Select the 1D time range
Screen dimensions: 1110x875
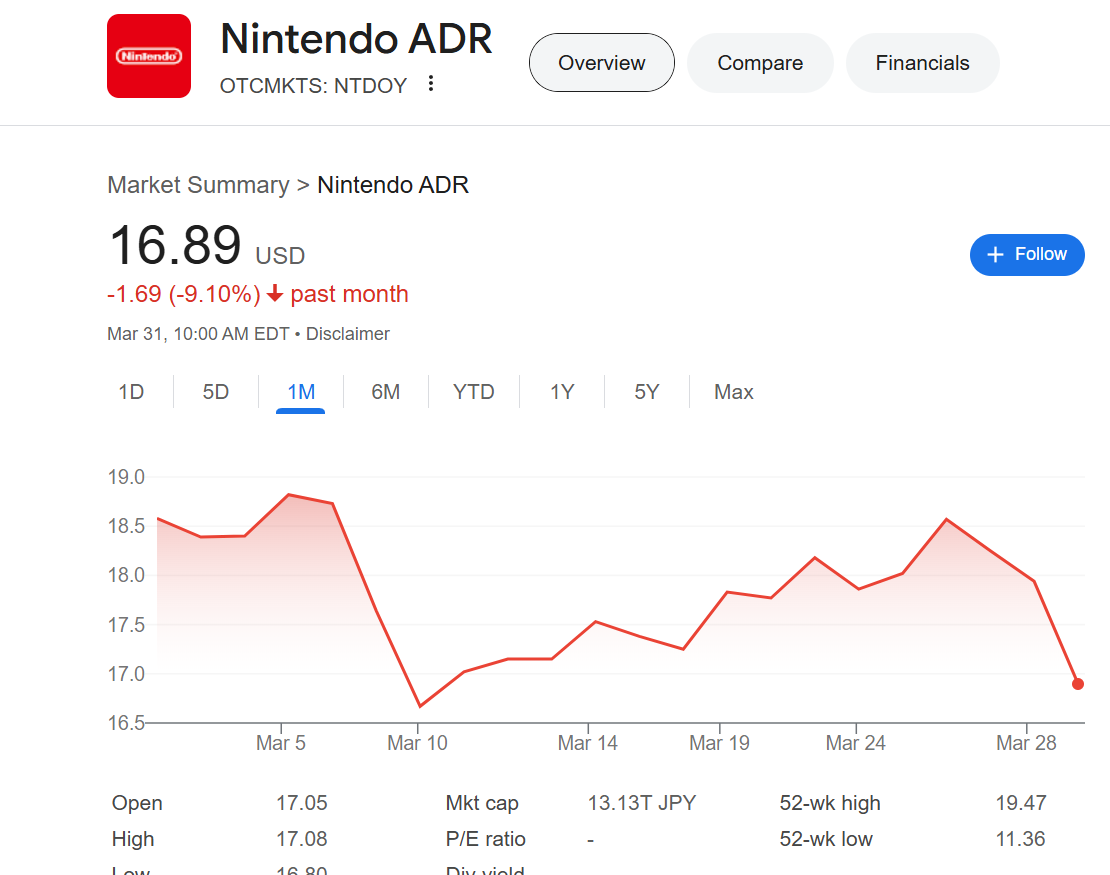[131, 392]
